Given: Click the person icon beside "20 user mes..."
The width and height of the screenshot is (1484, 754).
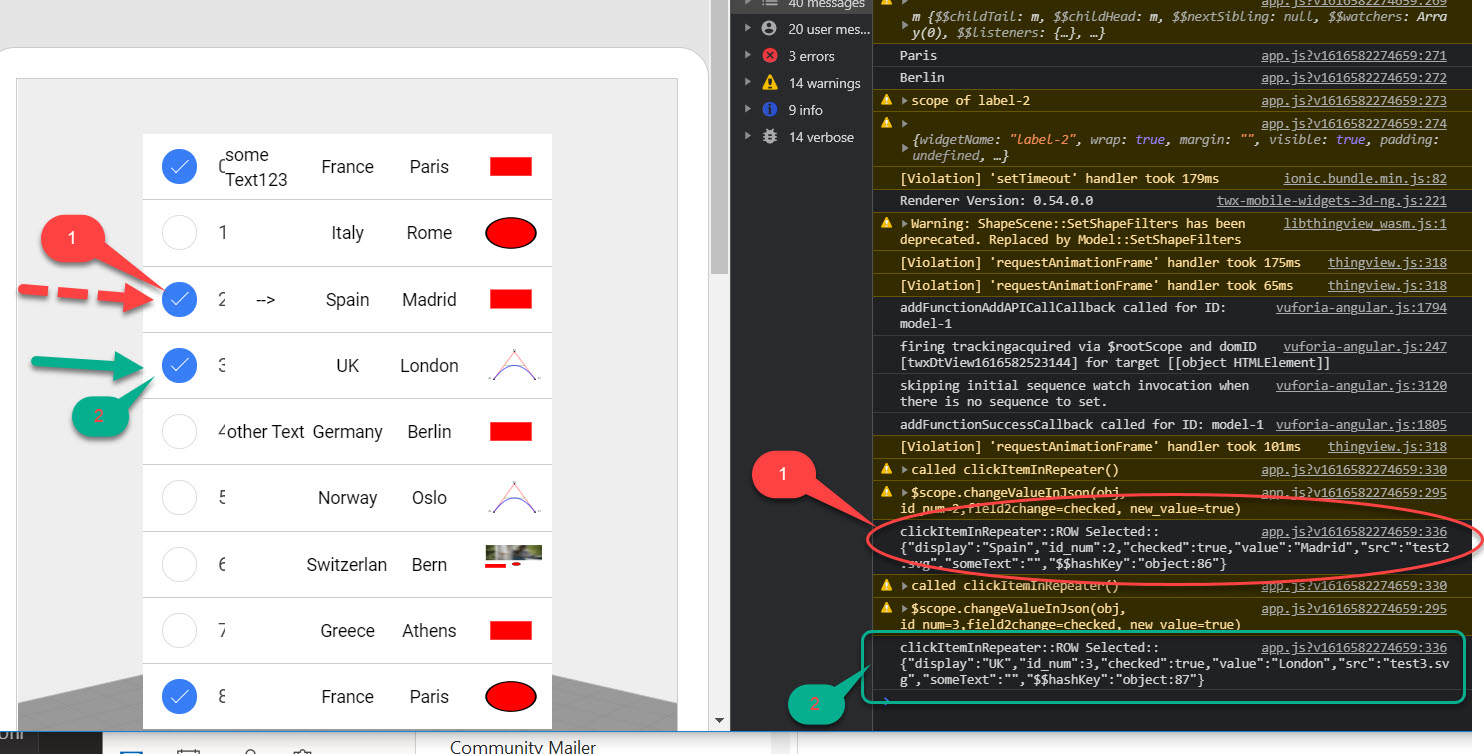Looking at the screenshot, I should point(768,28).
